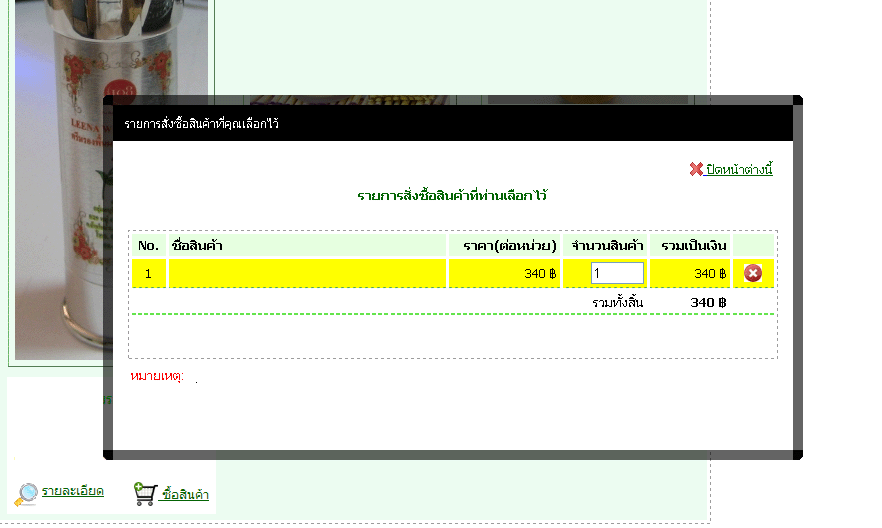Click the No. column header
The width and height of the screenshot is (882, 528).
[x=148, y=246]
